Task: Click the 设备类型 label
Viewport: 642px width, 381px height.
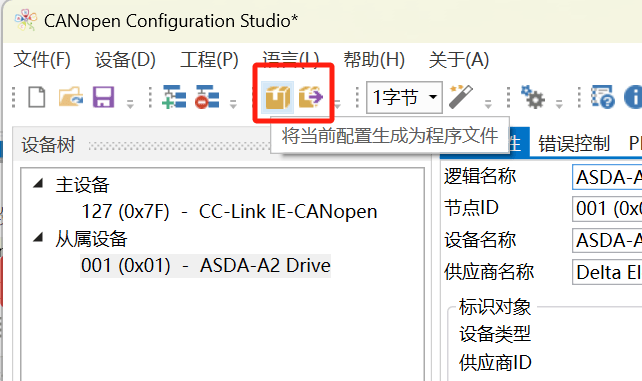Action: 495,334
